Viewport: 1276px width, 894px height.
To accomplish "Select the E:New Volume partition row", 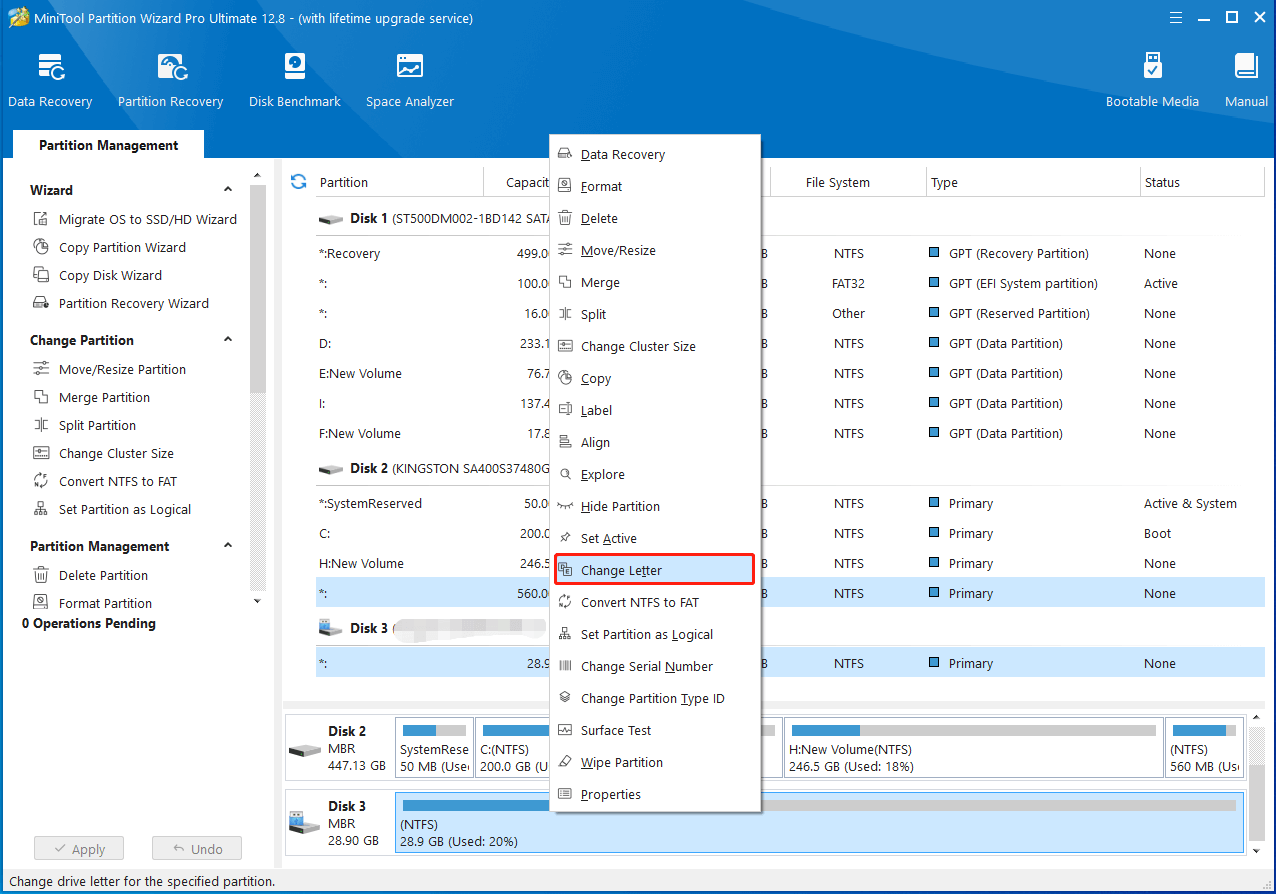I will pos(790,373).
